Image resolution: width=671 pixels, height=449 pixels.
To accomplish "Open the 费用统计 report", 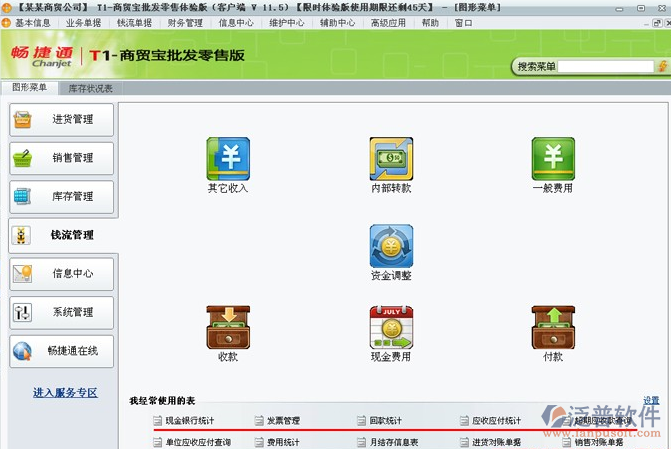I will click(283, 442).
